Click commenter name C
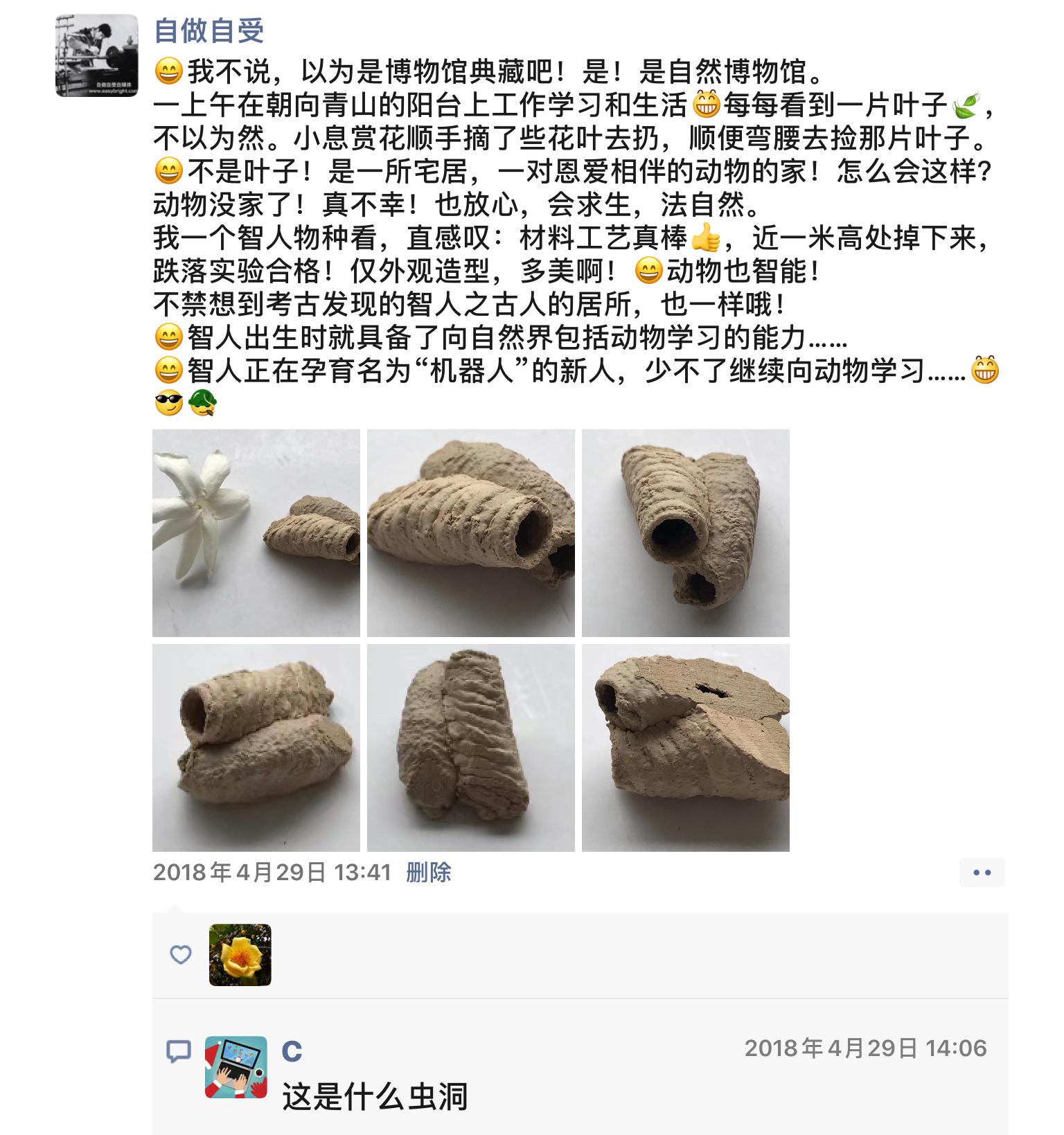 (x=292, y=1052)
